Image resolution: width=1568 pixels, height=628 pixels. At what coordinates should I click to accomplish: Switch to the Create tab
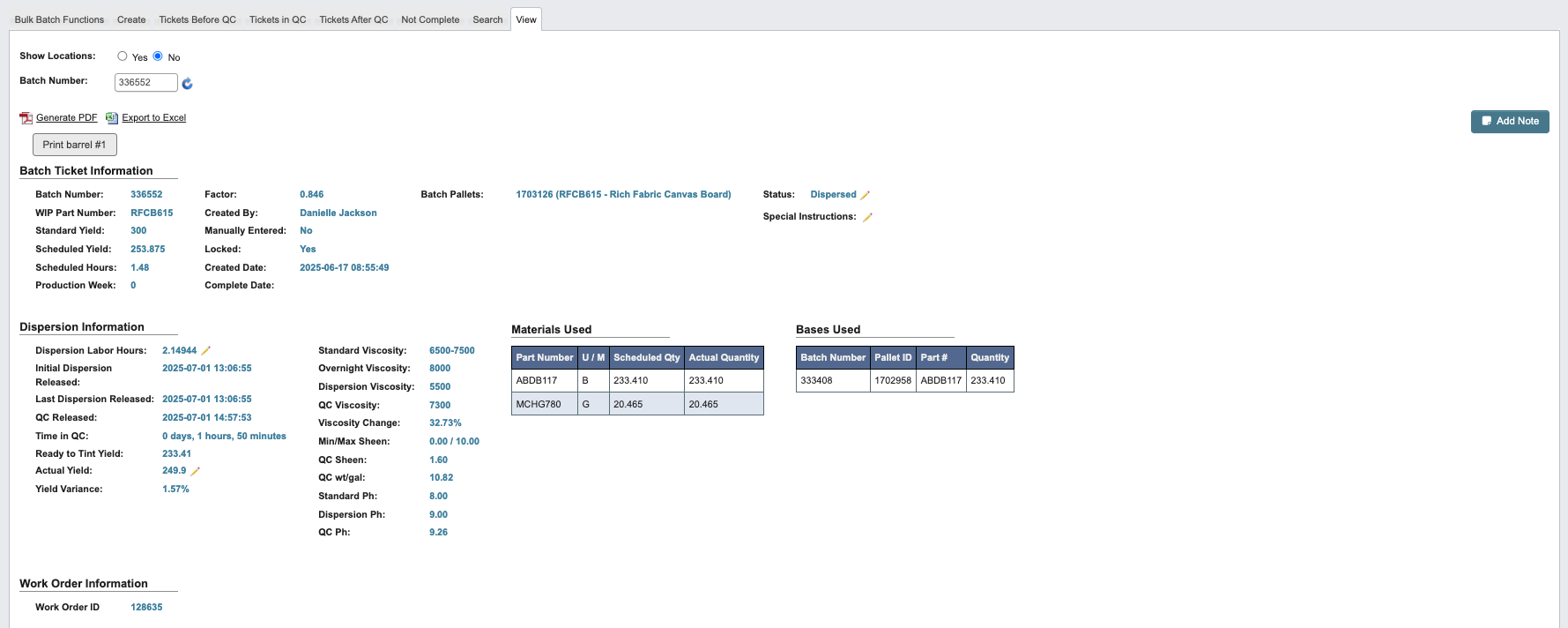click(x=131, y=19)
